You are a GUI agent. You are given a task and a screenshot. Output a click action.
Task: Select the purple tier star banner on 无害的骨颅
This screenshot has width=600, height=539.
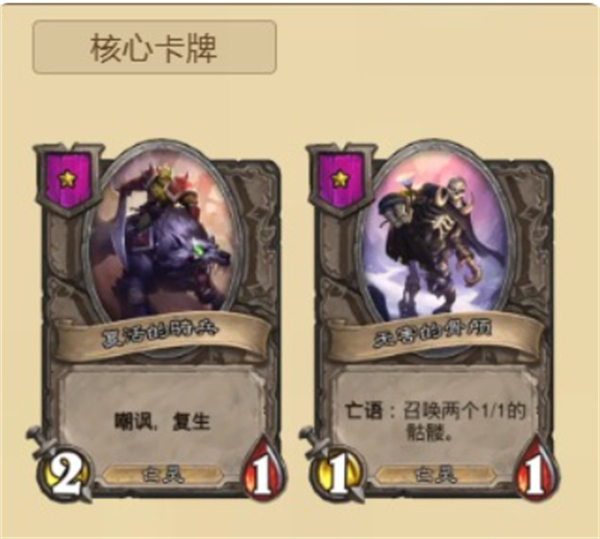[340, 179]
